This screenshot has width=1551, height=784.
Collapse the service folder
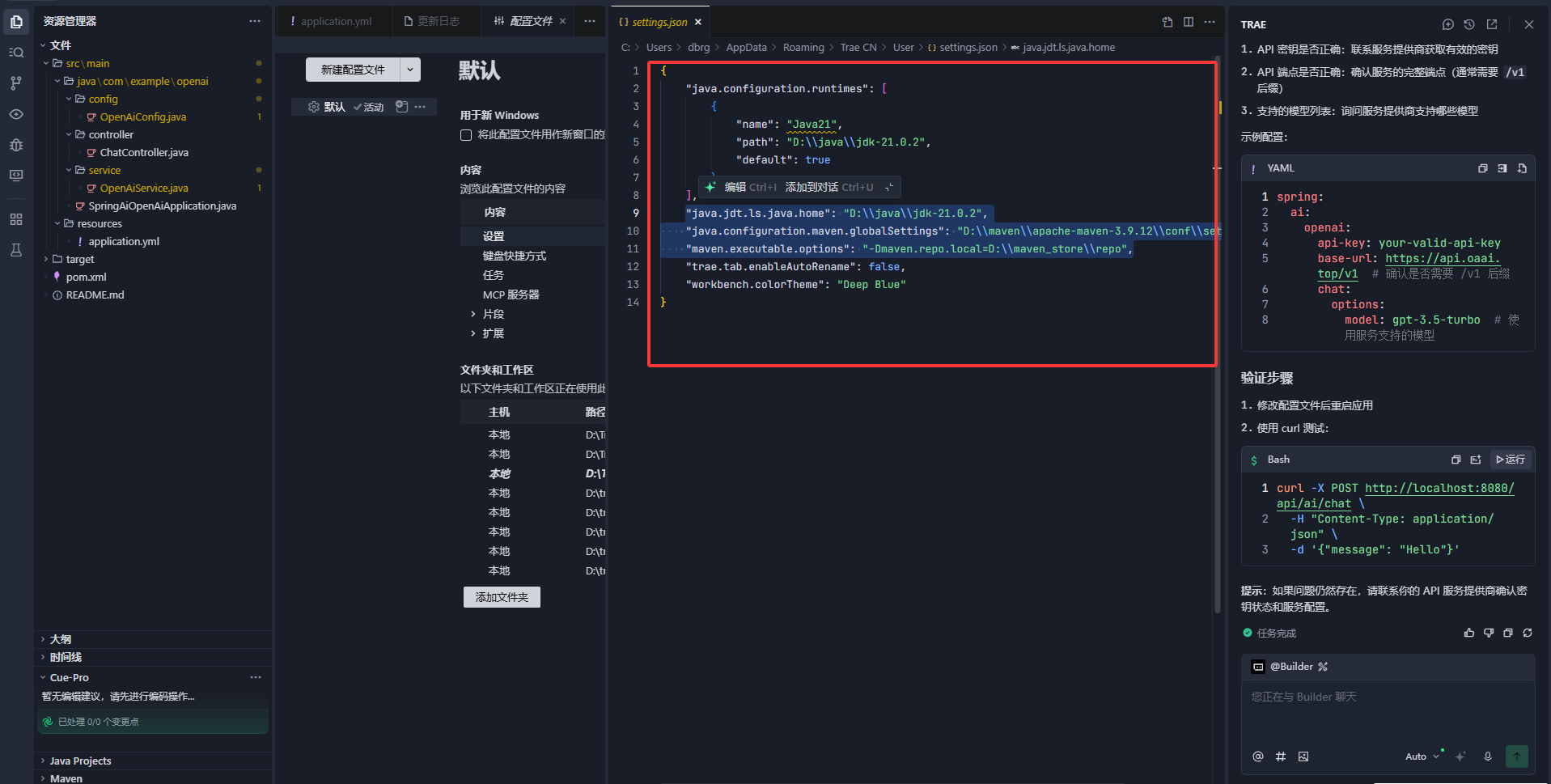point(69,170)
